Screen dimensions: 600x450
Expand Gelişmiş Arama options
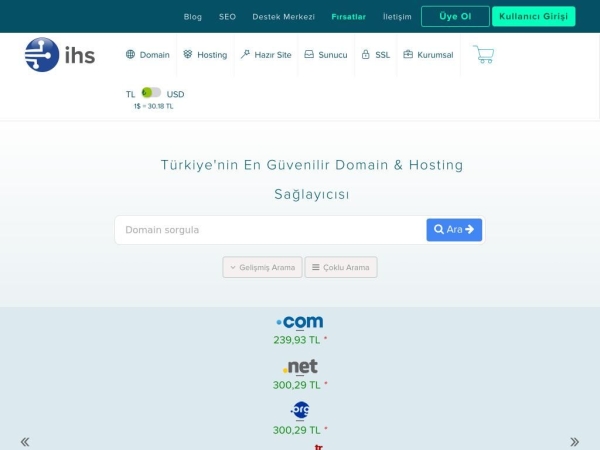point(262,267)
